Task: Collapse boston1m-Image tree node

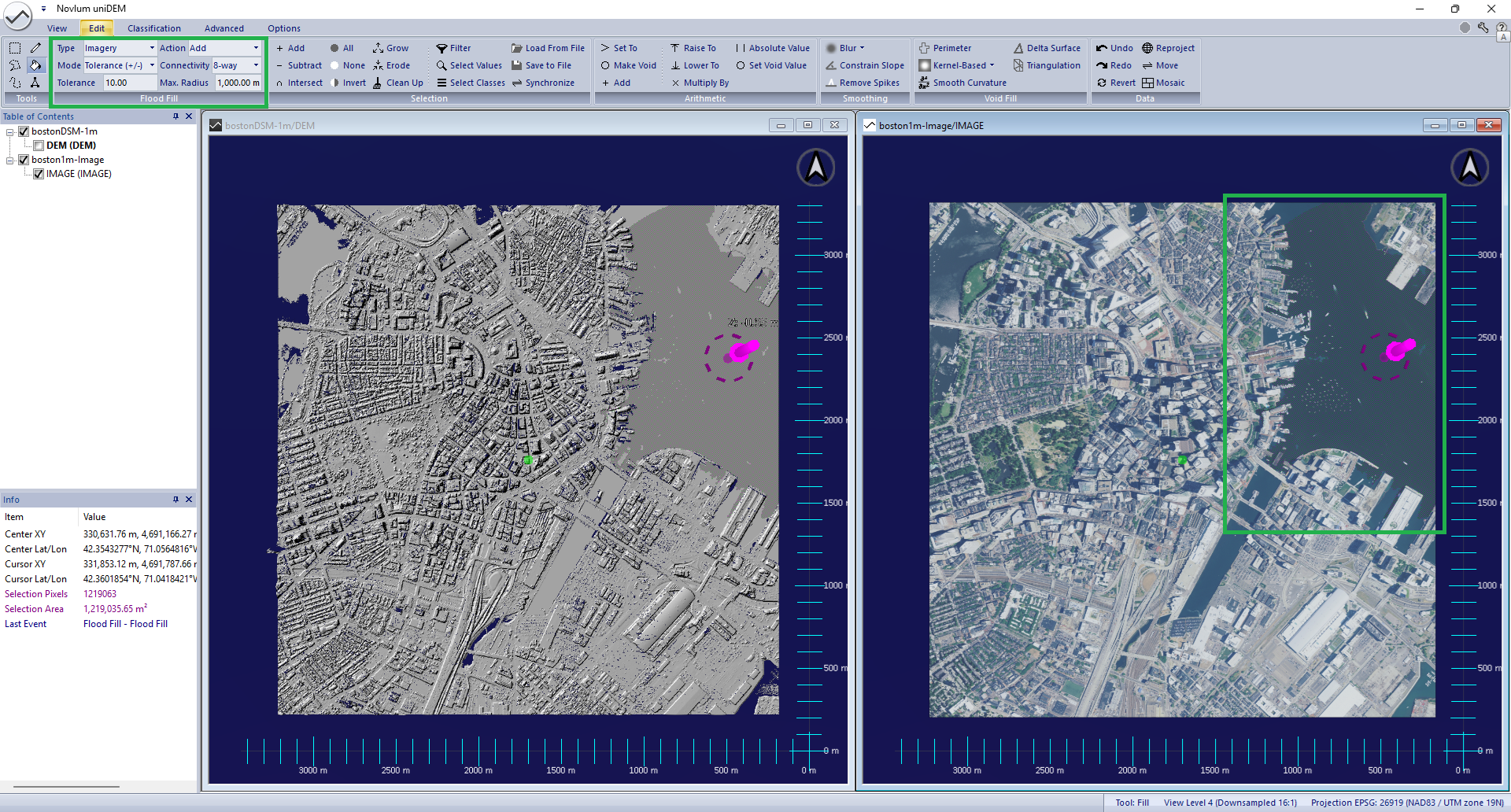Action: [9, 160]
